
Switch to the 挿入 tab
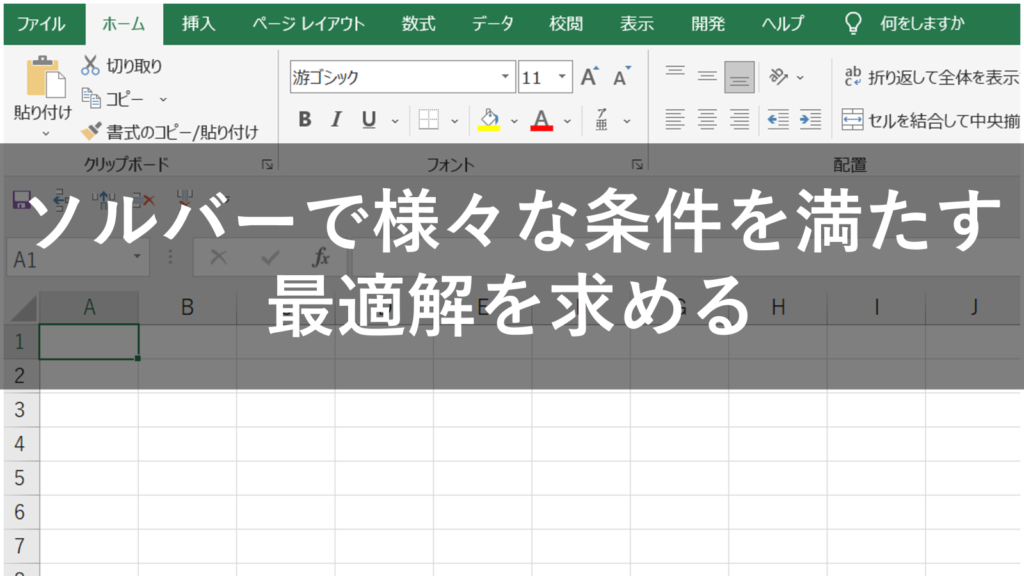[x=199, y=24]
